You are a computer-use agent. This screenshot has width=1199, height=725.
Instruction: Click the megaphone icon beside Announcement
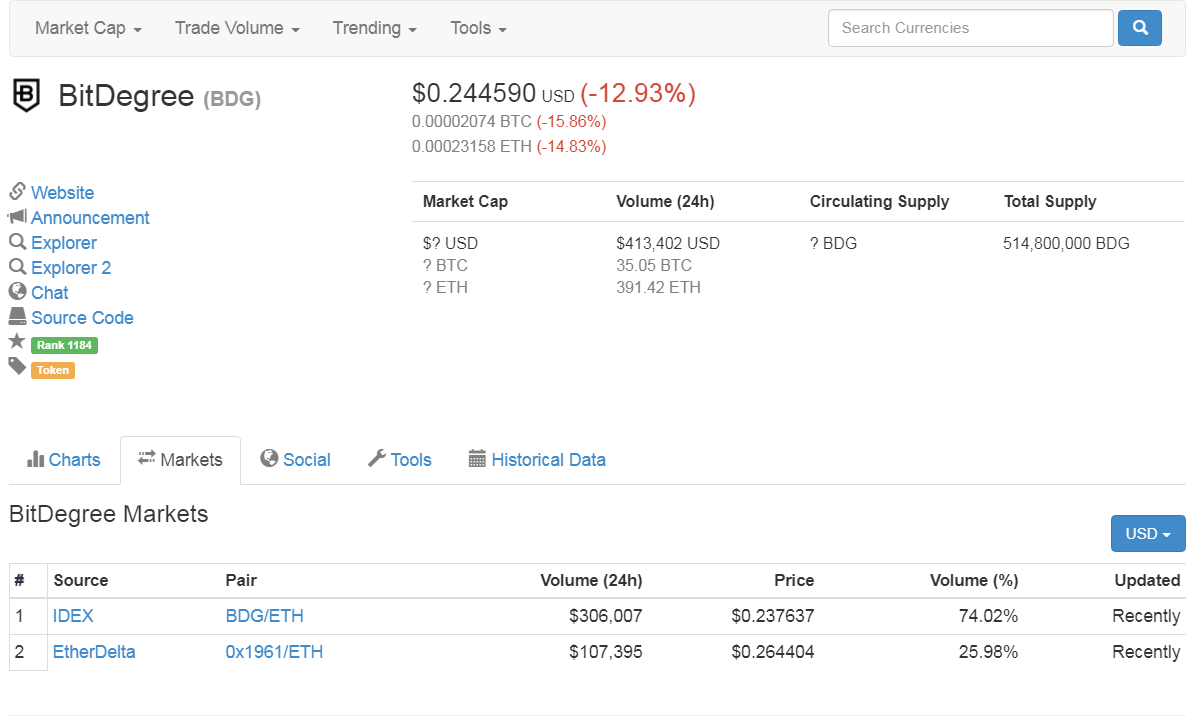[x=18, y=216]
